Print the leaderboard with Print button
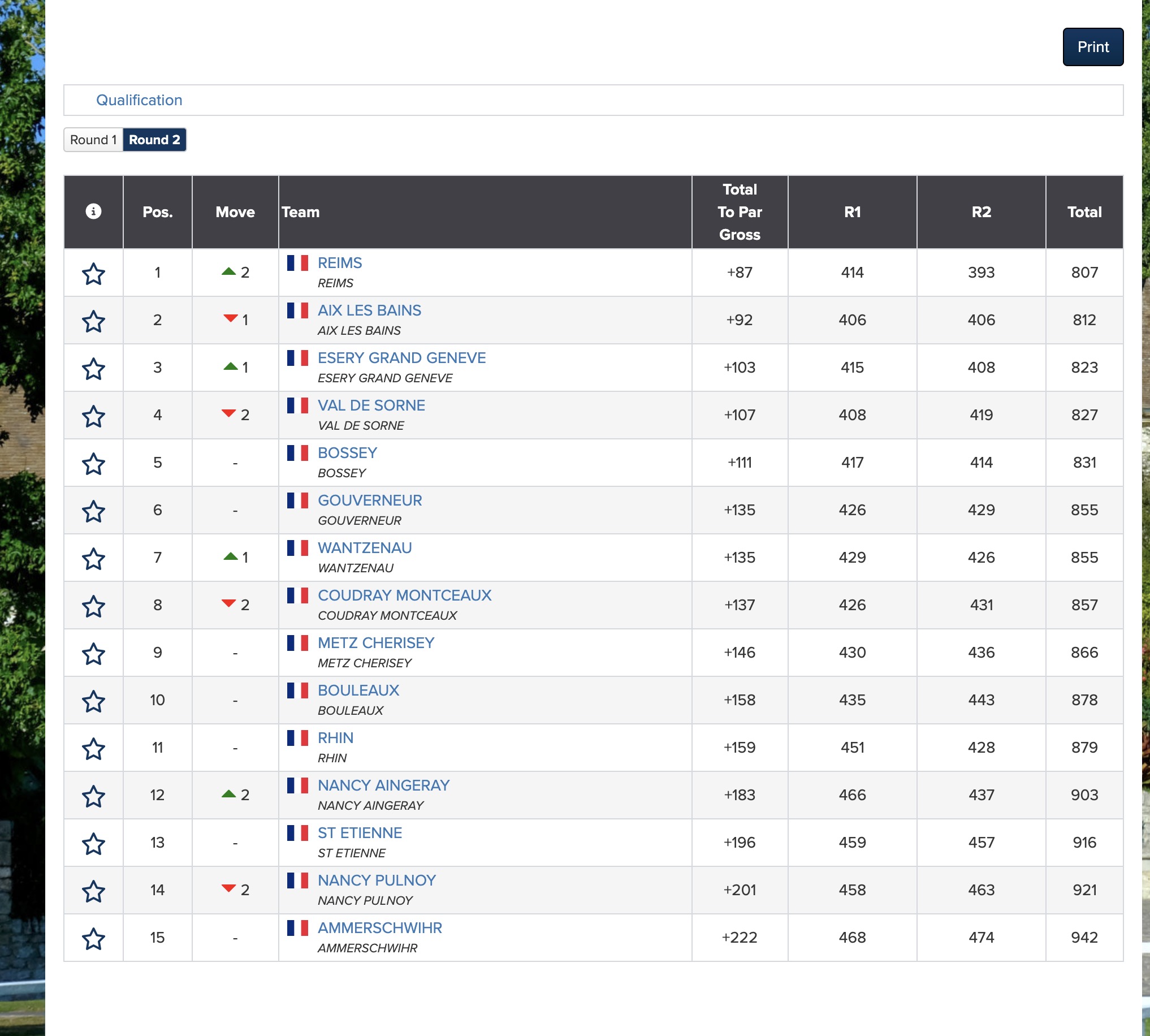Screen dimensions: 1150x1036 (1093, 47)
